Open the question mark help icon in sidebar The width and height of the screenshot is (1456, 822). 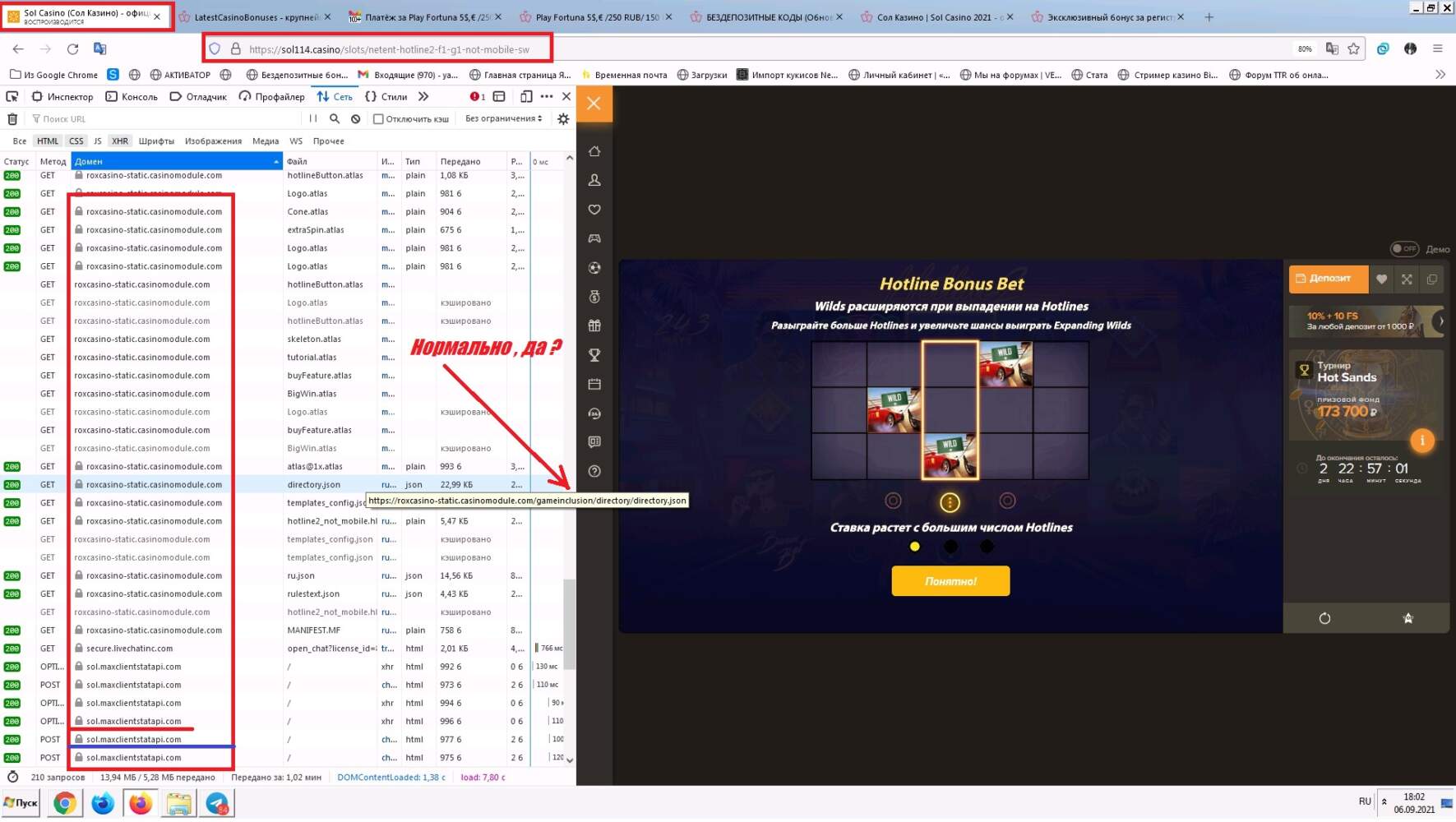[x=594, y=471]
